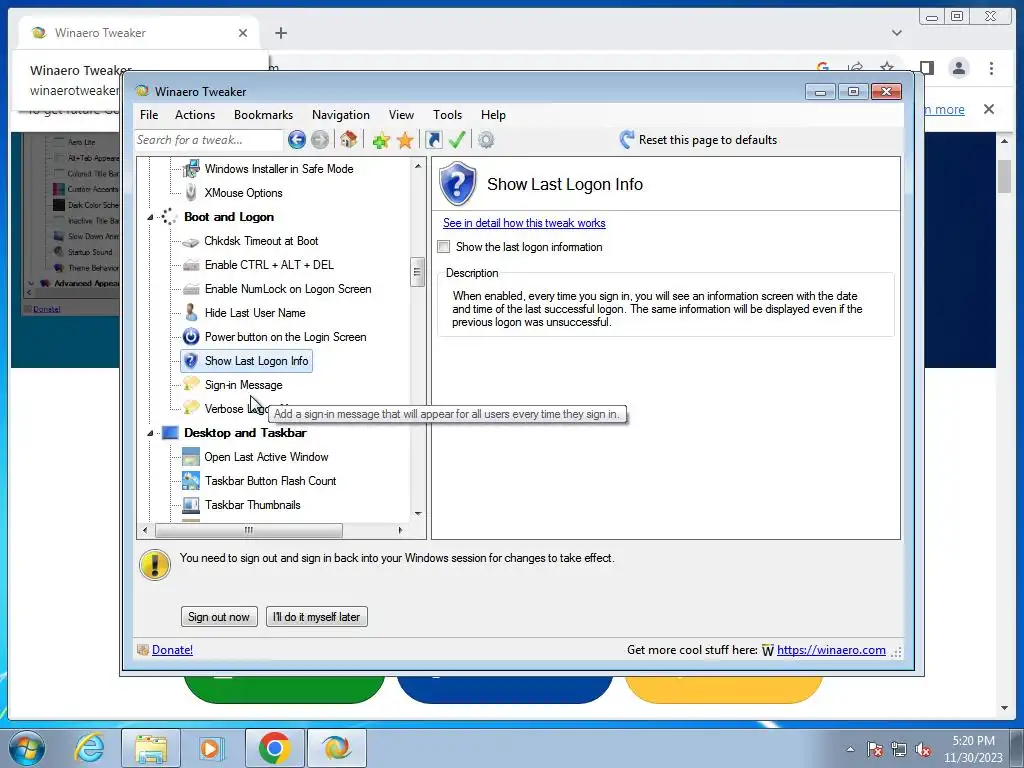Screen dimensions: 1024x768
Task: Open the File menu
Action: coord(149,115)
